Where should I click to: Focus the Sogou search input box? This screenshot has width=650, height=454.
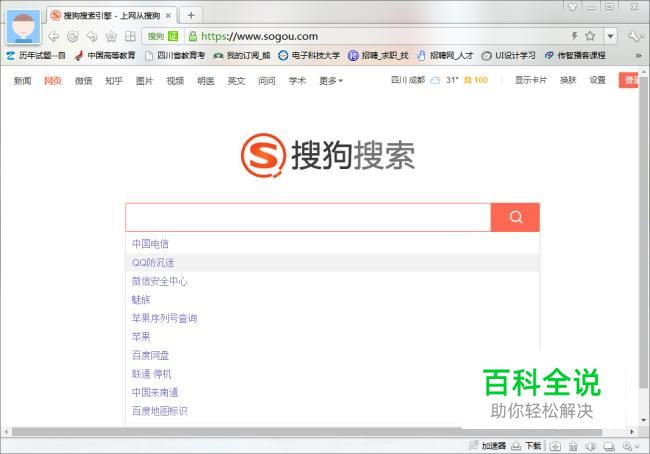tap(308, 217)
